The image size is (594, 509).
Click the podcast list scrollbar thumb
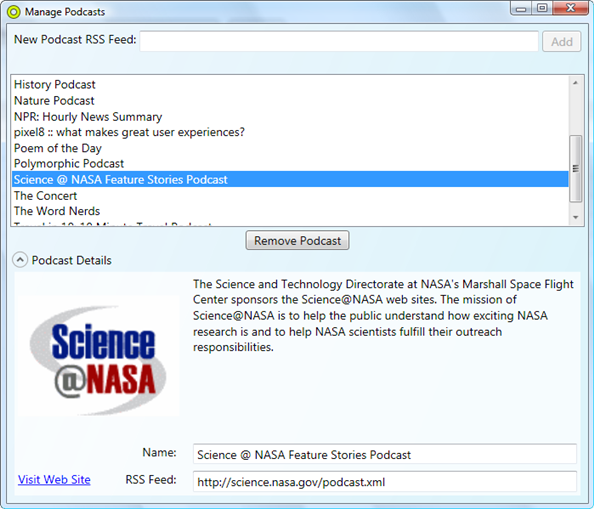575,169
